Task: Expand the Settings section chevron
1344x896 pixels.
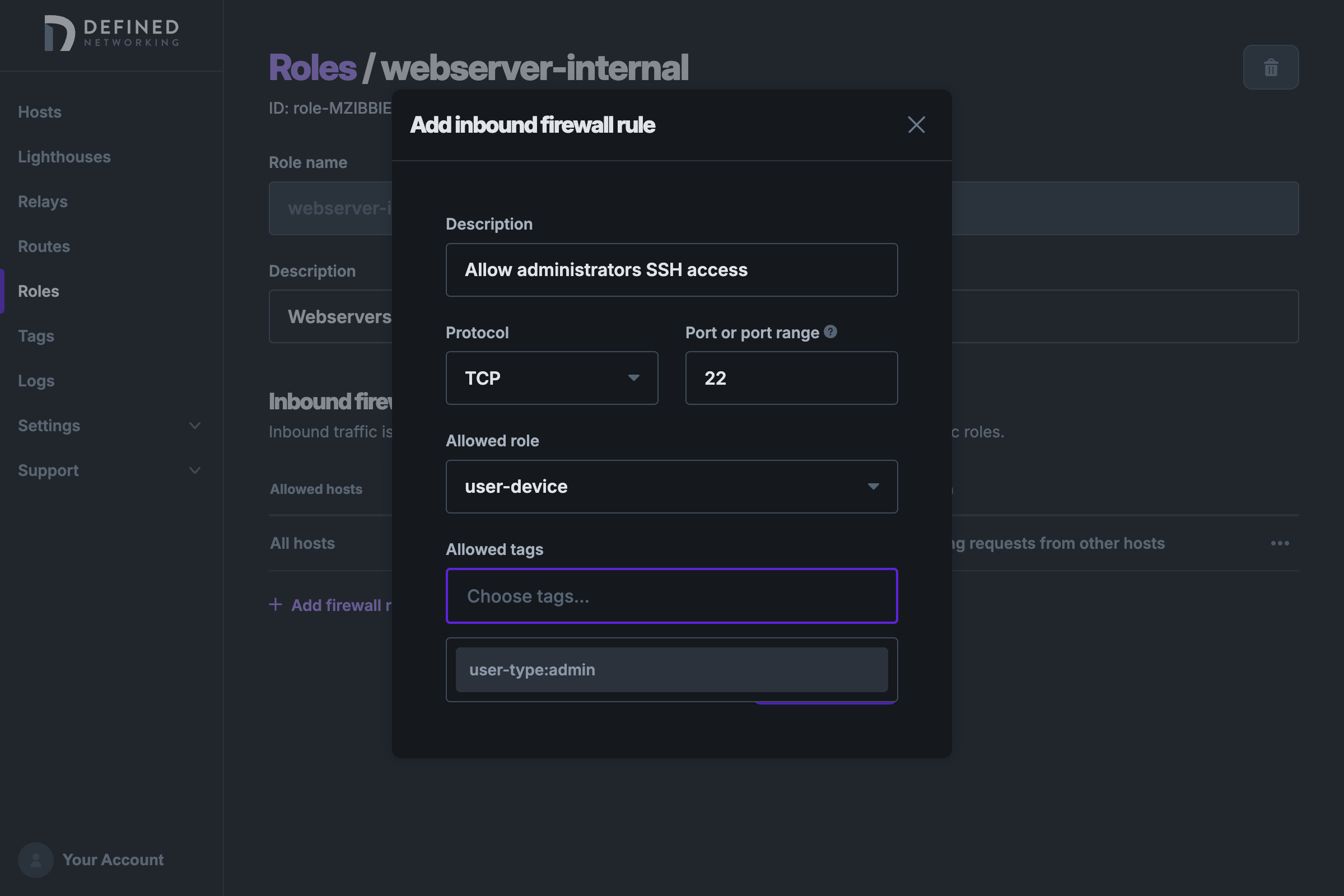Action: coord(195,425)
